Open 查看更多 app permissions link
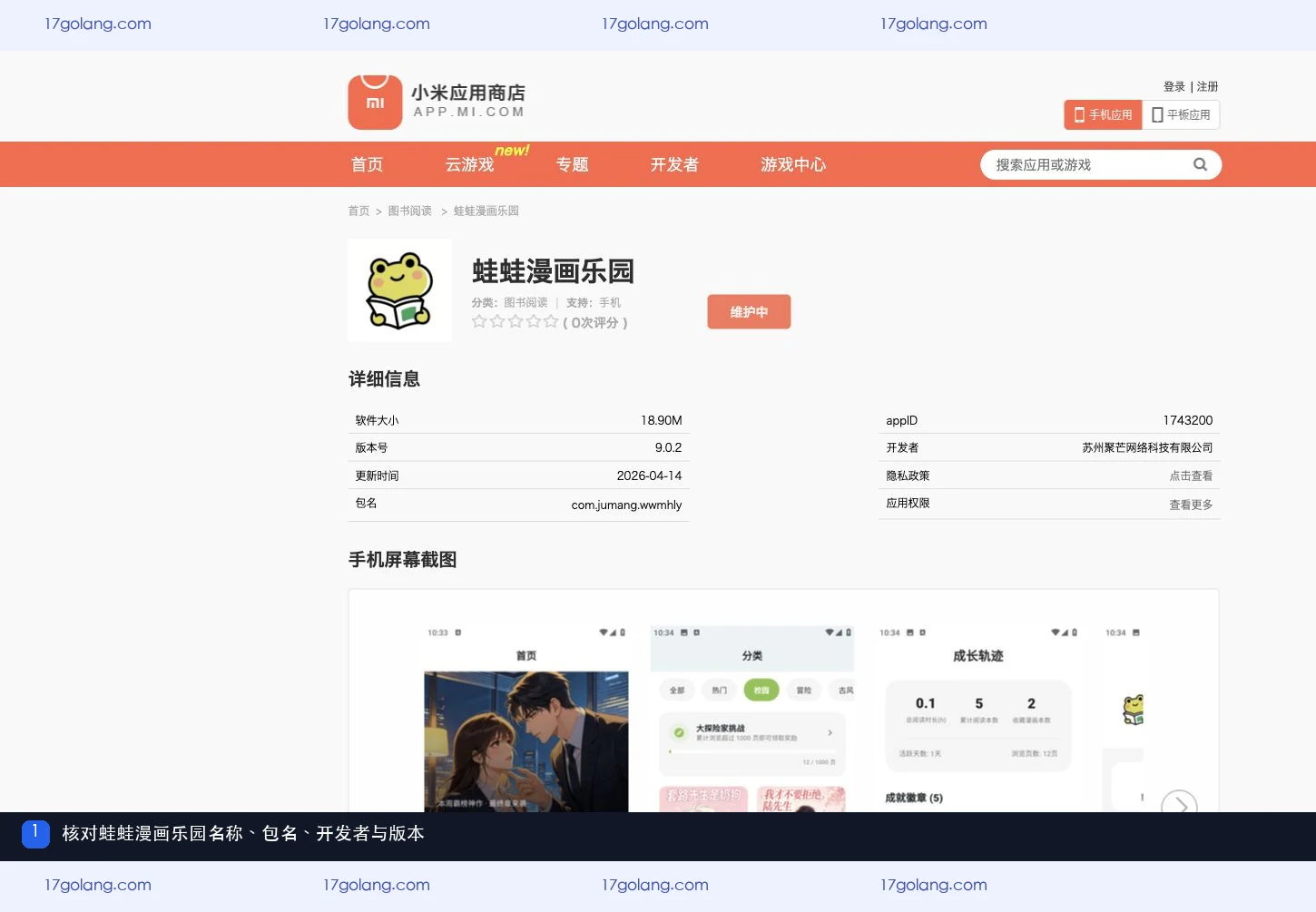1316x912 pixels. click(1191, 505)
